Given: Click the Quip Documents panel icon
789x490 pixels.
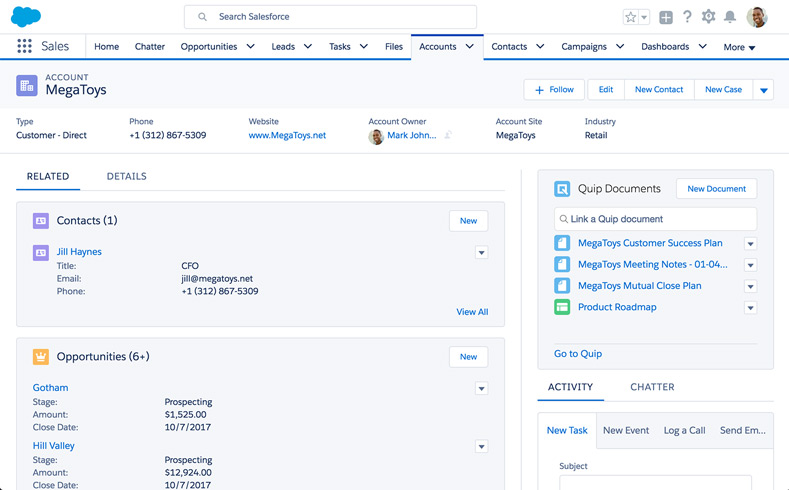Looking at the screenshot, I should pyautogui.click(x=562, y=188).
